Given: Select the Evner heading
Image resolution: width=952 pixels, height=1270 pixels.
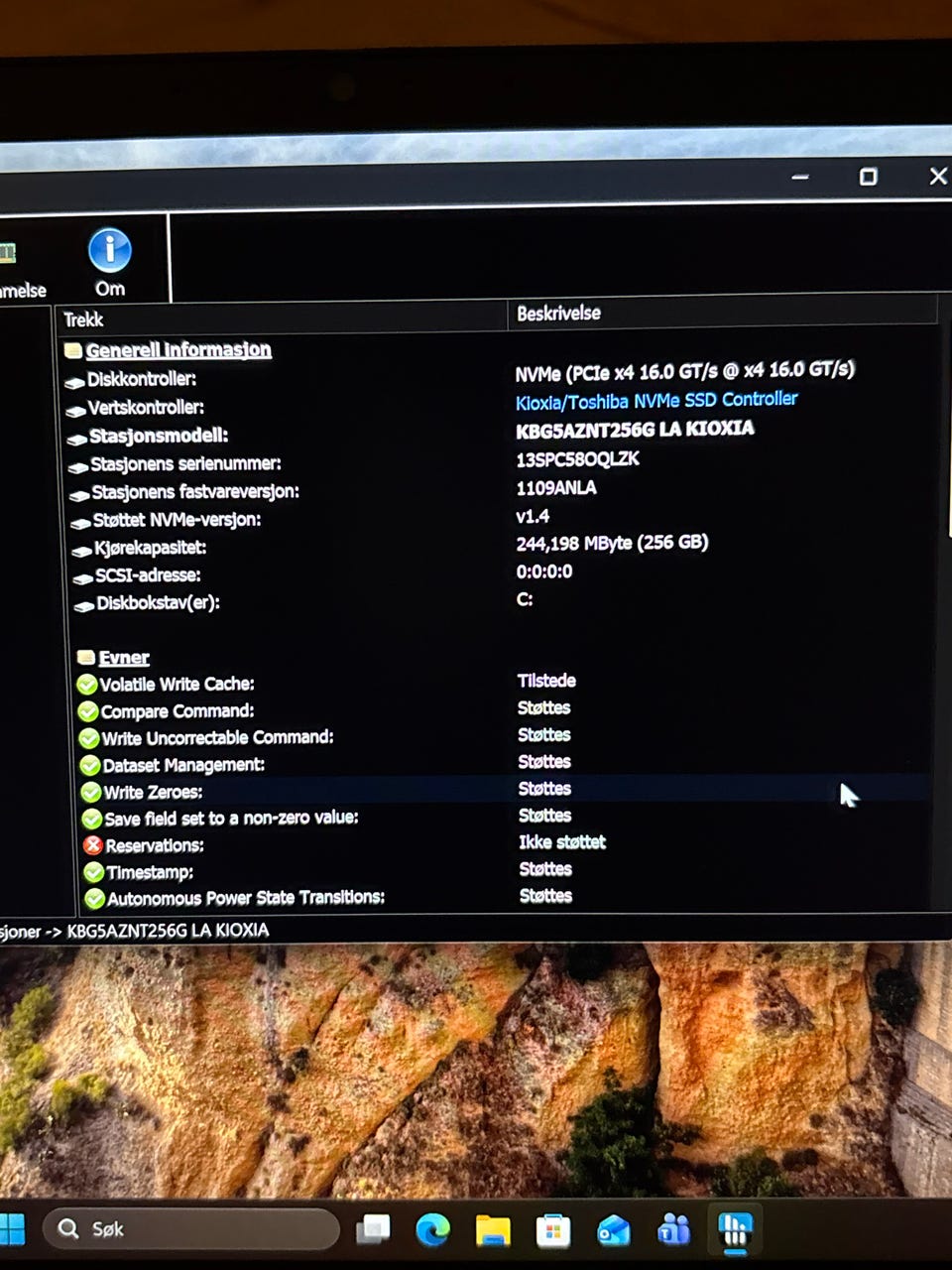Looking at the screenshot, I should pyautogui.click(x=124, y=658).
